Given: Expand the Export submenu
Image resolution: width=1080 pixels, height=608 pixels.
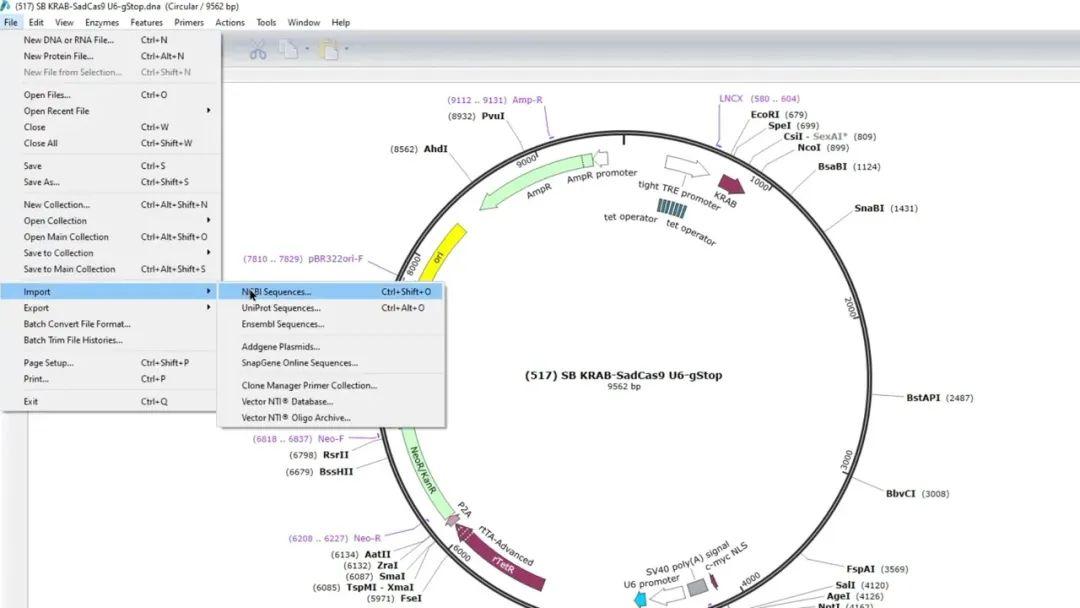Looking at the screenshot, I should coord(40,308).
